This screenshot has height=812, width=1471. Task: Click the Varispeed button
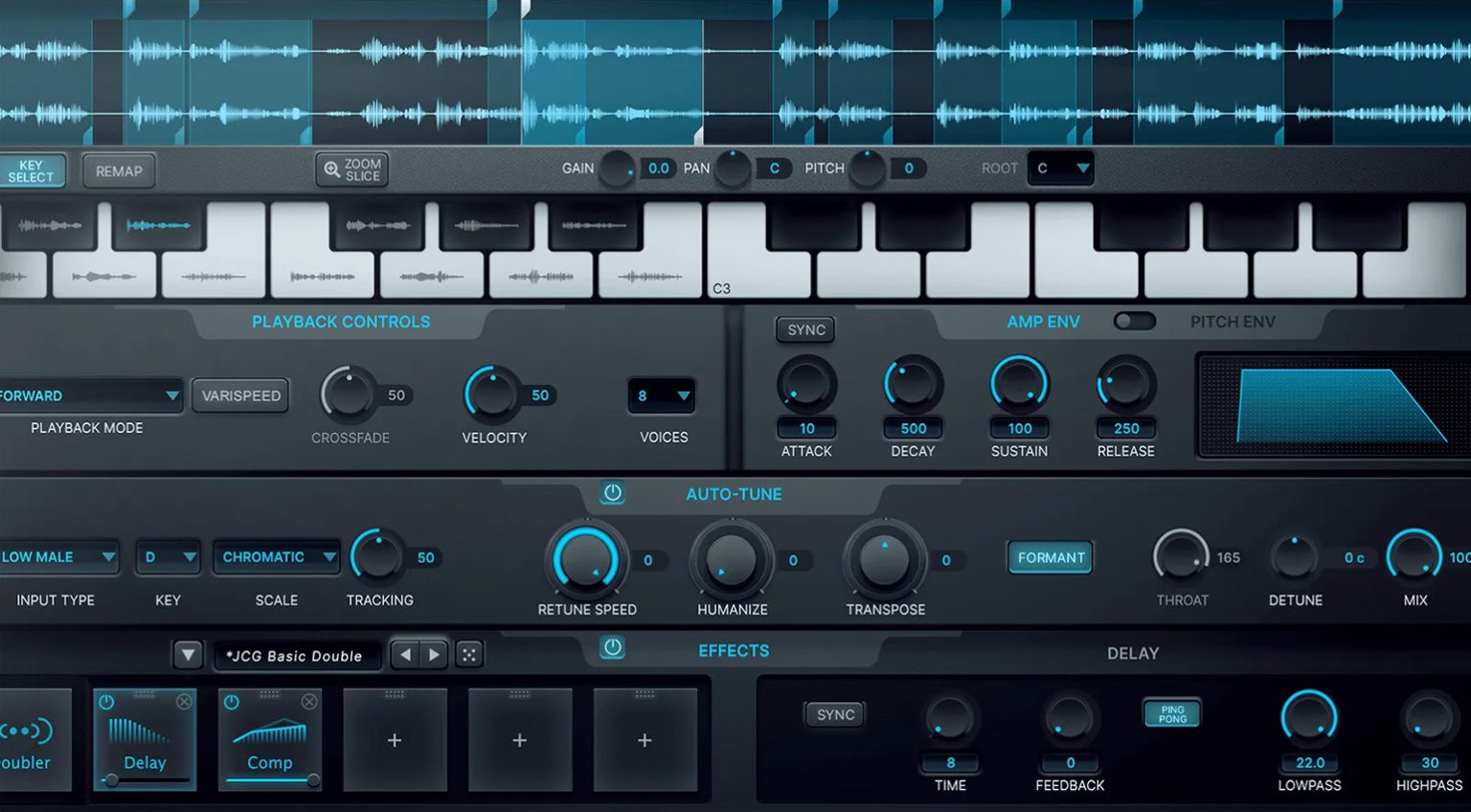241,395
